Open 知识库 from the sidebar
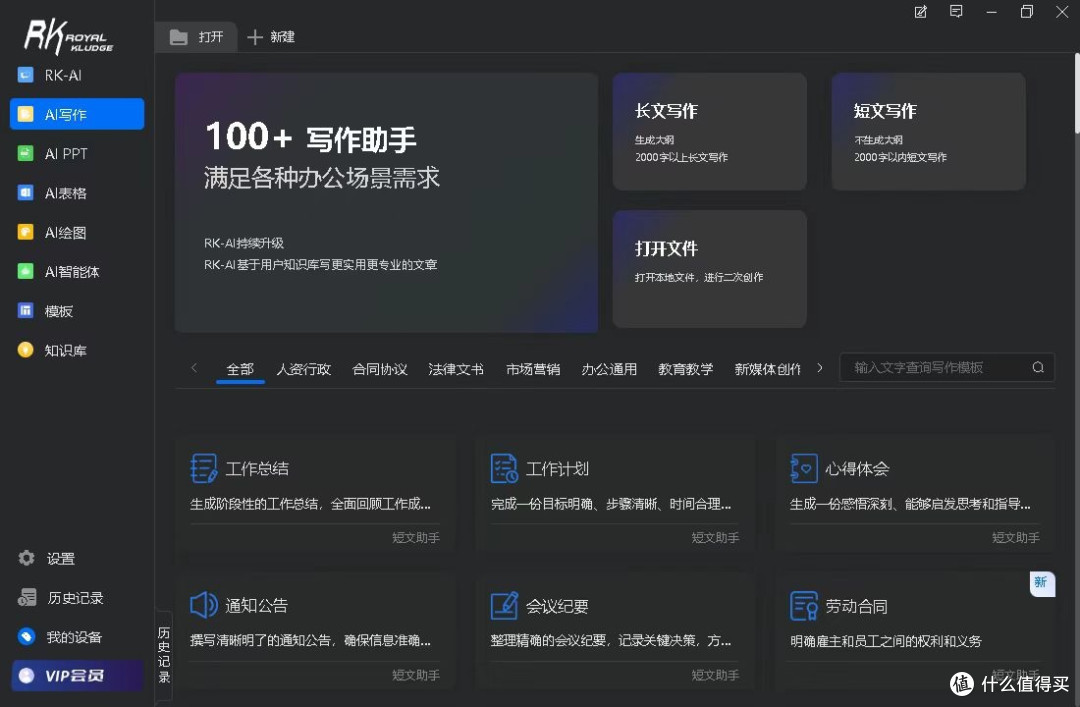The height and width of the screenshot is (707, 1080). tap(76, 350)
